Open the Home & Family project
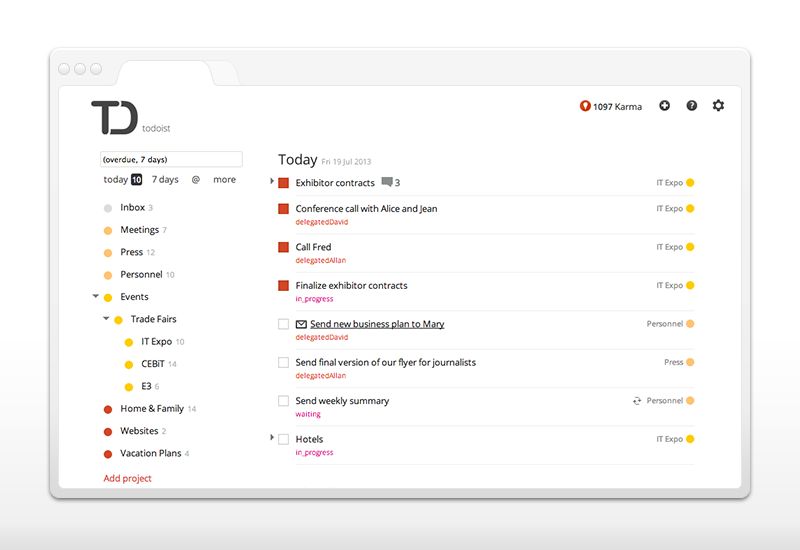Image resolution: width=800 pixels, height=550 pixels. pyautogui.click(x=152, y=408)
